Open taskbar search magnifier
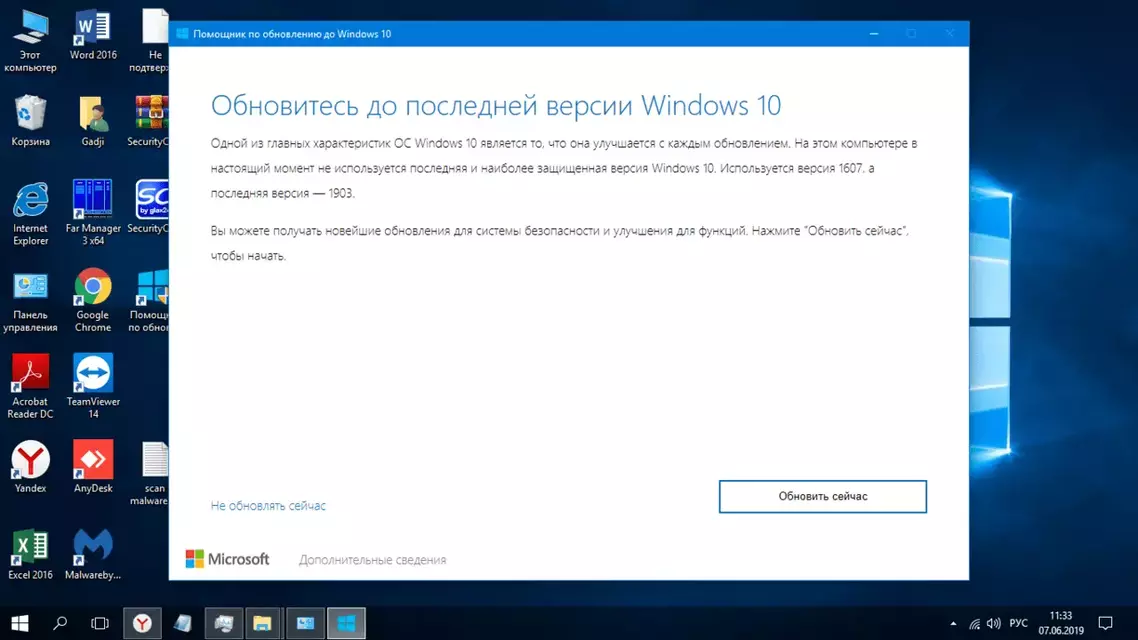Viewport: 1138px width, 640px height. [x=60, y=623]
